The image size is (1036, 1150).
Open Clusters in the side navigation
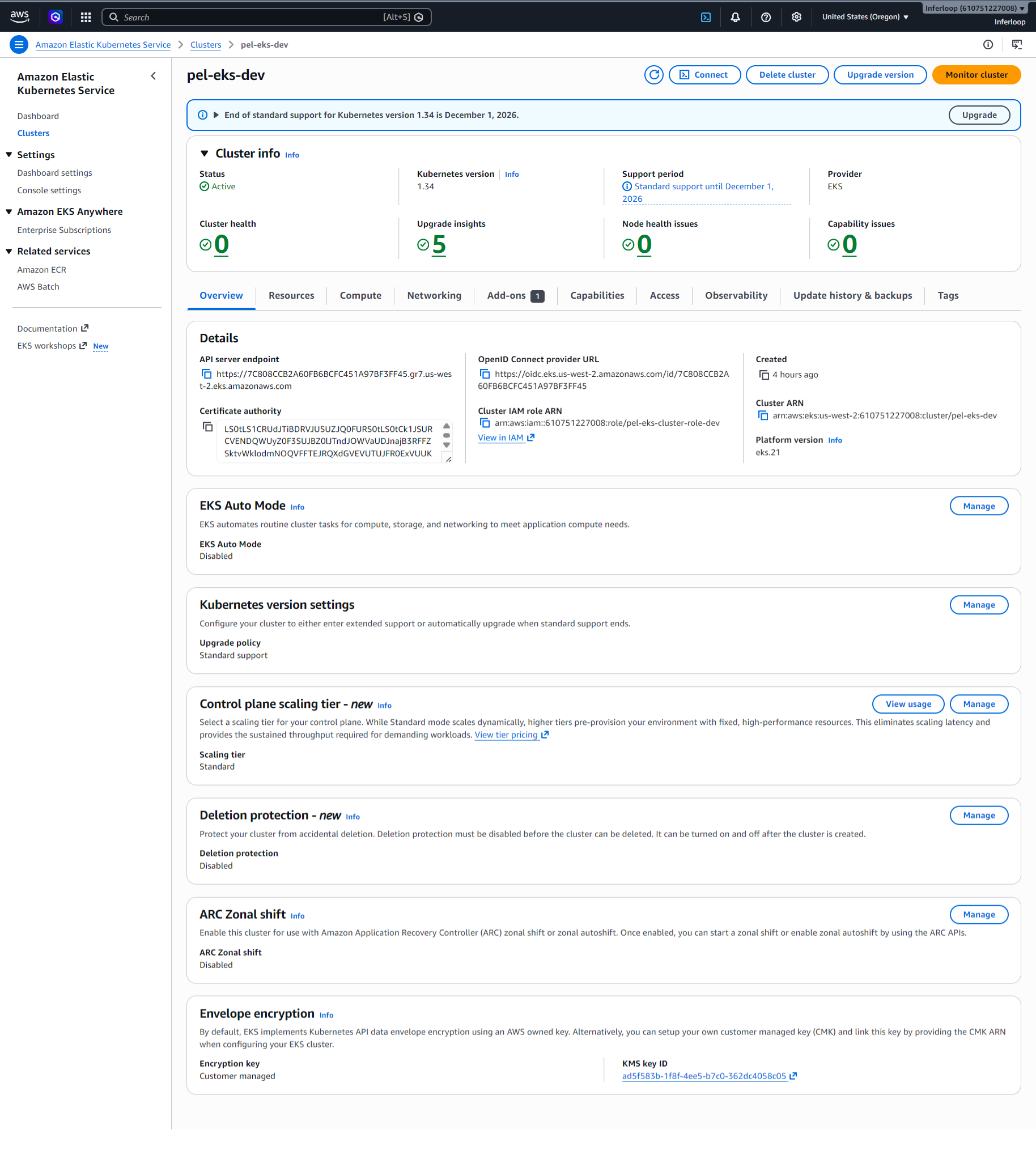pyautogui.click(x=33, y=133)
